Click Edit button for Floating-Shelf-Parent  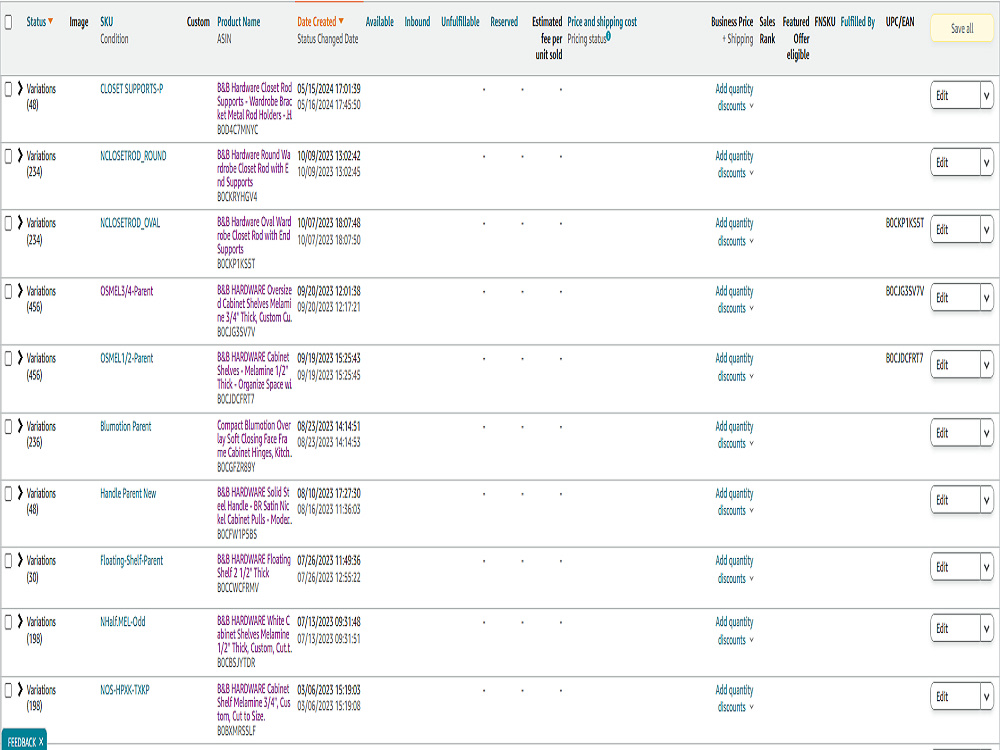click(955, 568)
